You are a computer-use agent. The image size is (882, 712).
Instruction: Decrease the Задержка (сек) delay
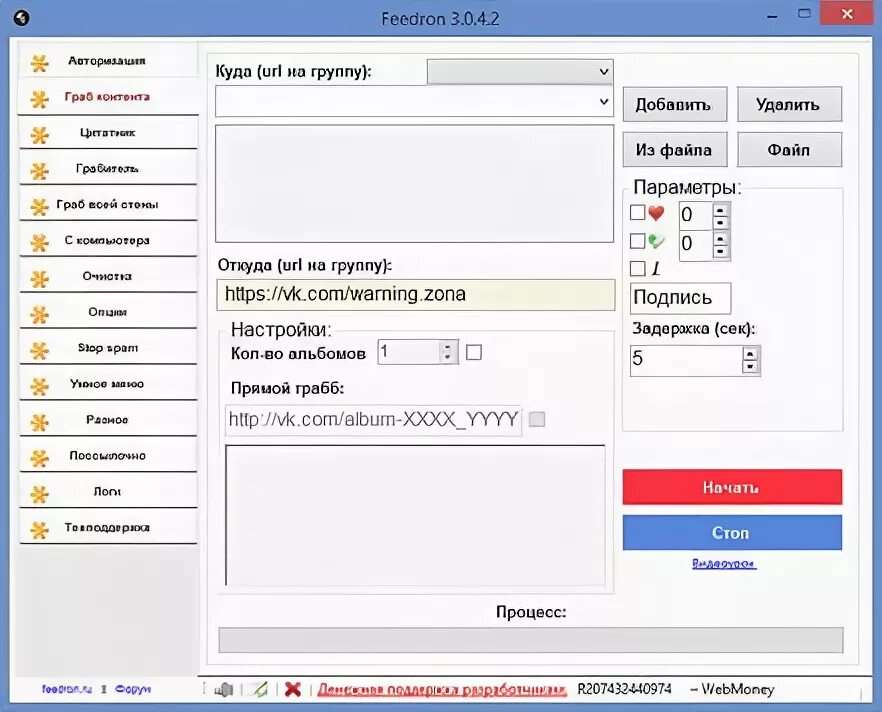tap(750, 367)
